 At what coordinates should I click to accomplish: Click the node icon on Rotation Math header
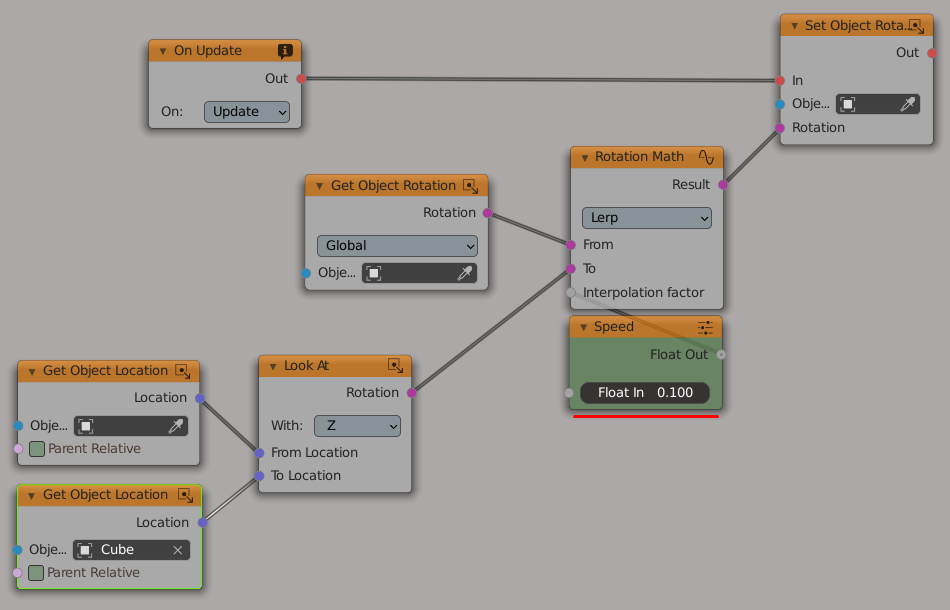[707, 156]
